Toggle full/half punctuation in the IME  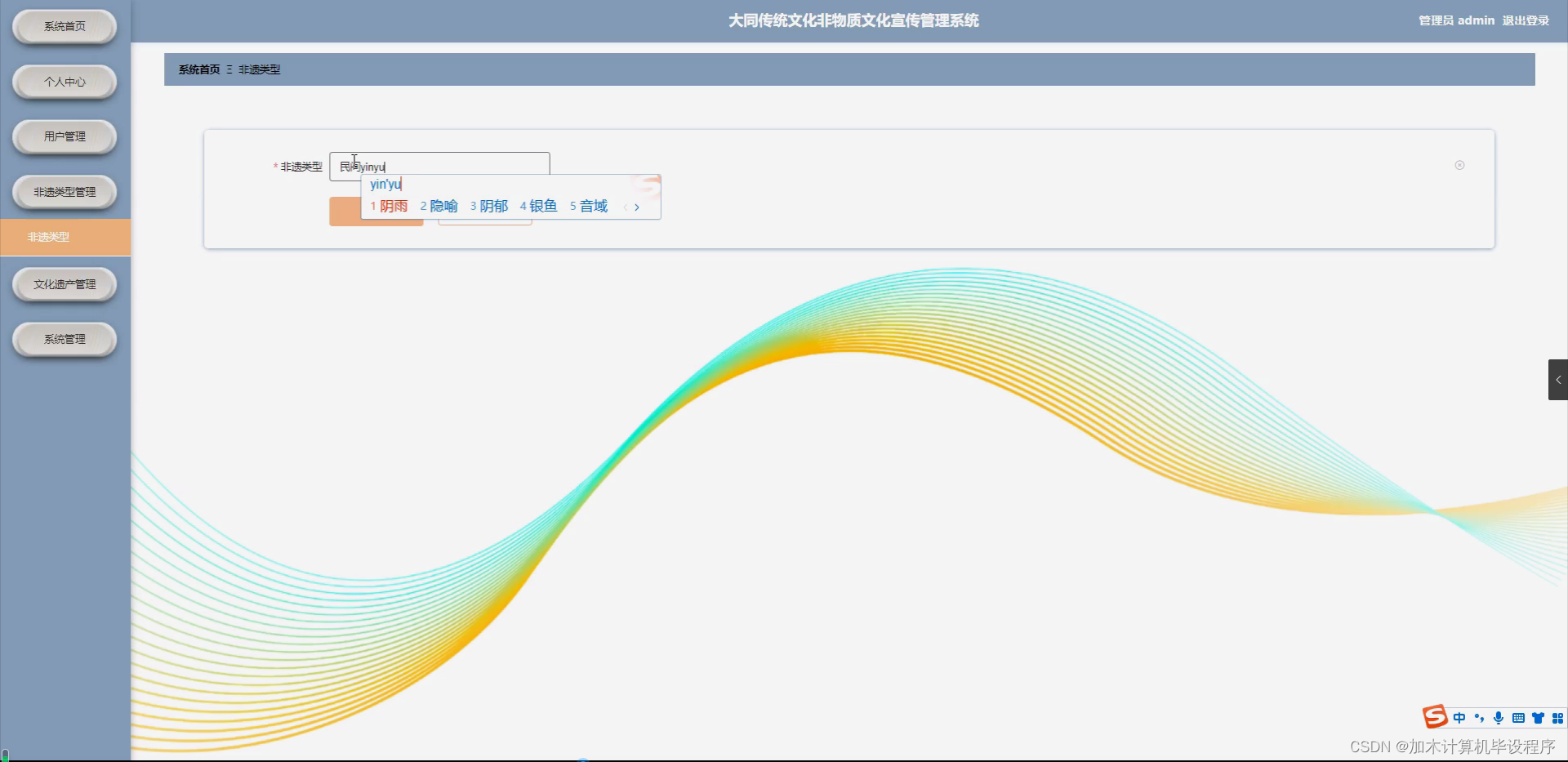pyautogui.click(x=1479, y=718)
